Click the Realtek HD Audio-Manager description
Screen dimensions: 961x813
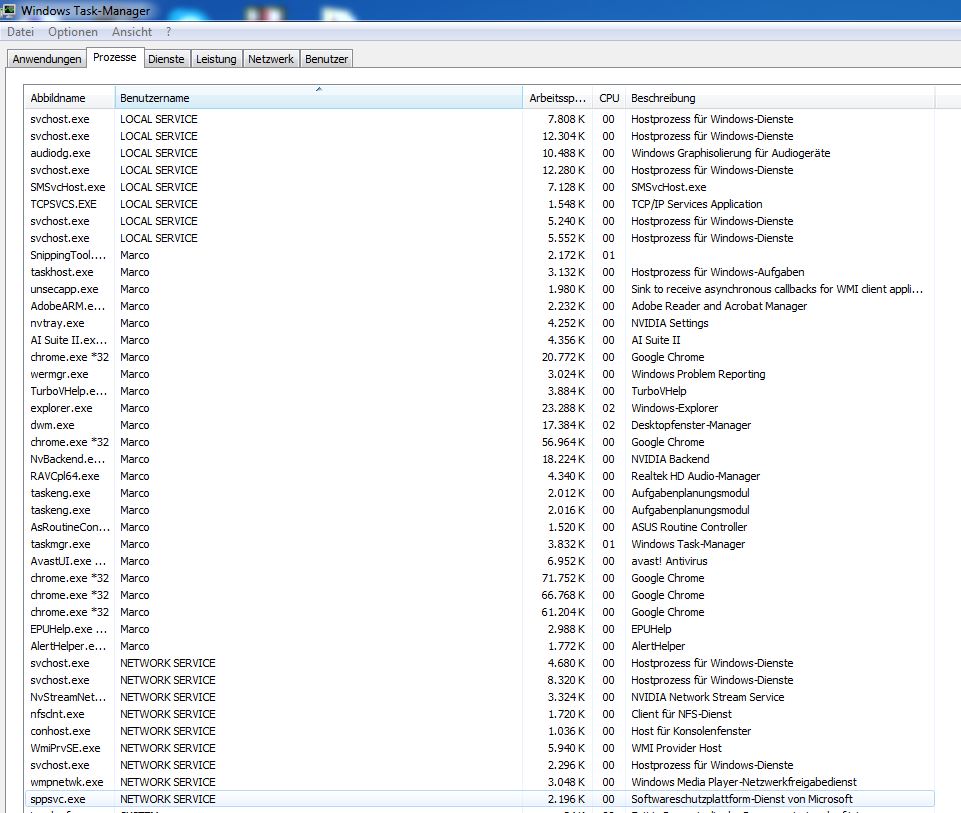point(696,476)
